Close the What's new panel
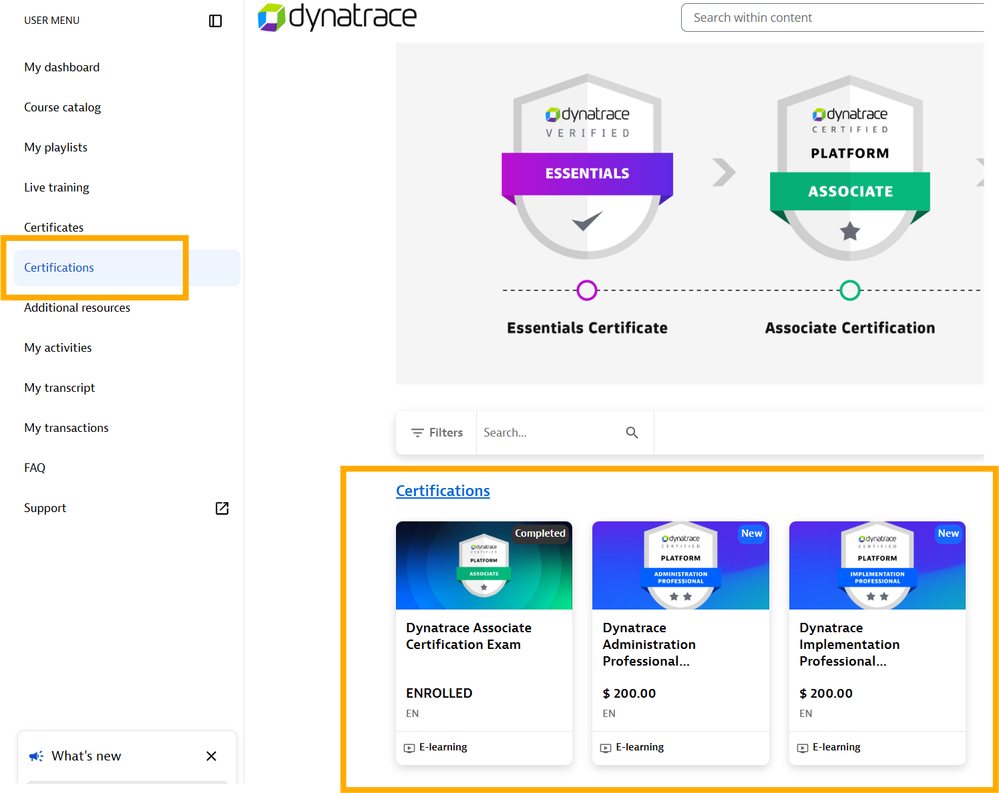The width and height of the screenshot is (999, 793). point(212,756)
